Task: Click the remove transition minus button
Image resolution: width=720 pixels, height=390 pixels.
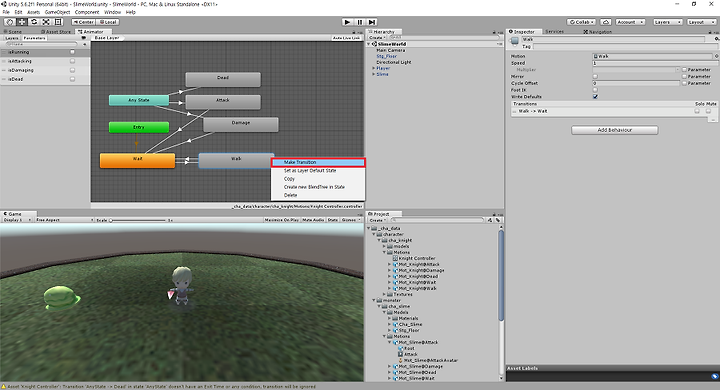Action: pos(713,119)
